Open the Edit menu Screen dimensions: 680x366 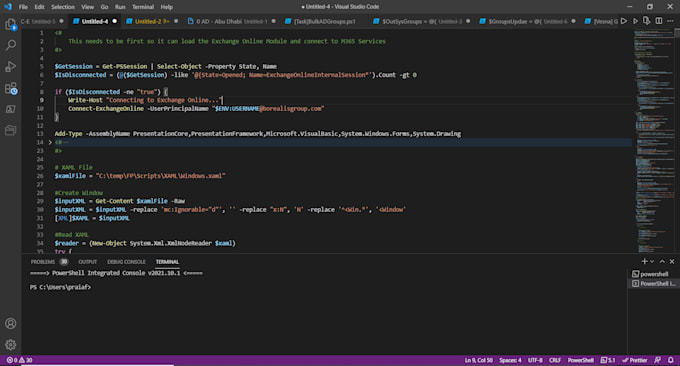point(39,7)
